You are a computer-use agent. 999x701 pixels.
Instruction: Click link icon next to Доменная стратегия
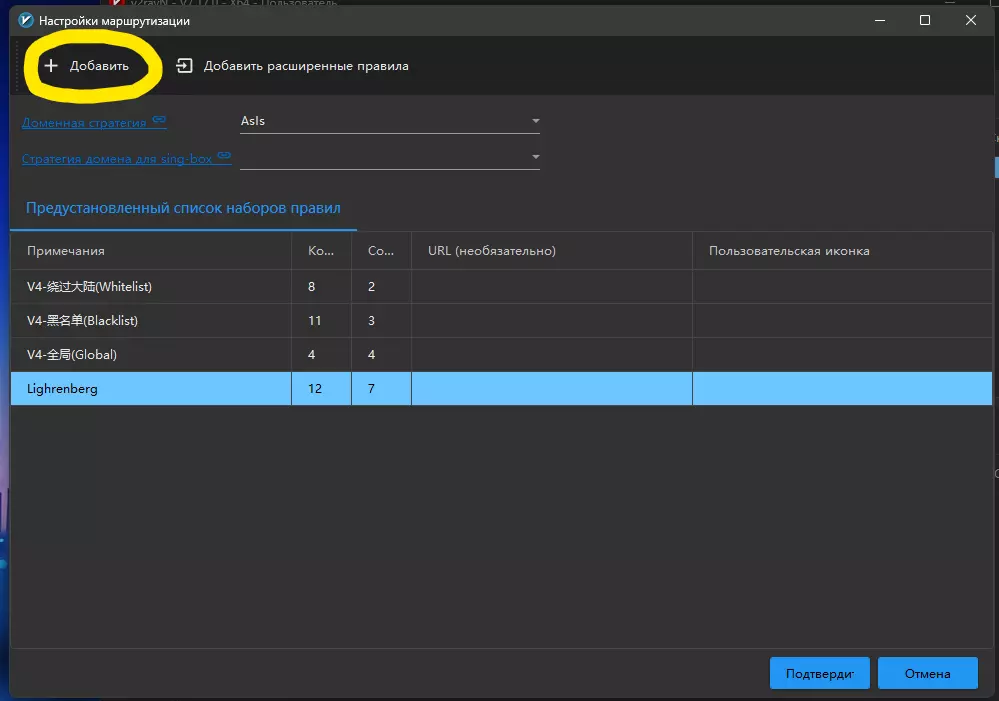click(x=160, y=121)
